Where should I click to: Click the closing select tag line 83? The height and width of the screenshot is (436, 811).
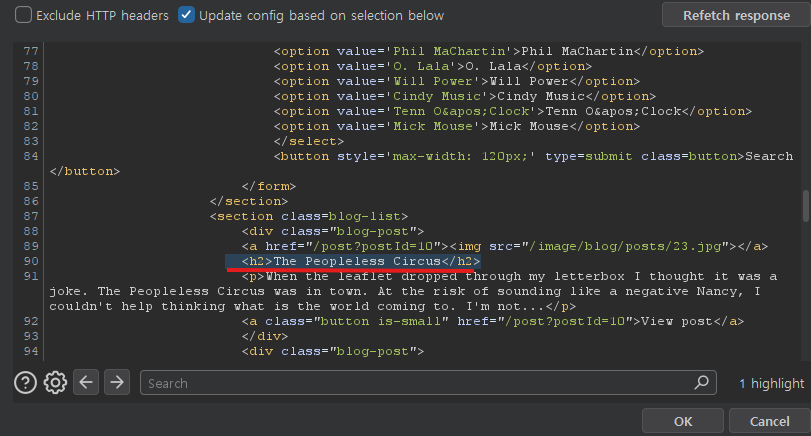click(309, 141)
